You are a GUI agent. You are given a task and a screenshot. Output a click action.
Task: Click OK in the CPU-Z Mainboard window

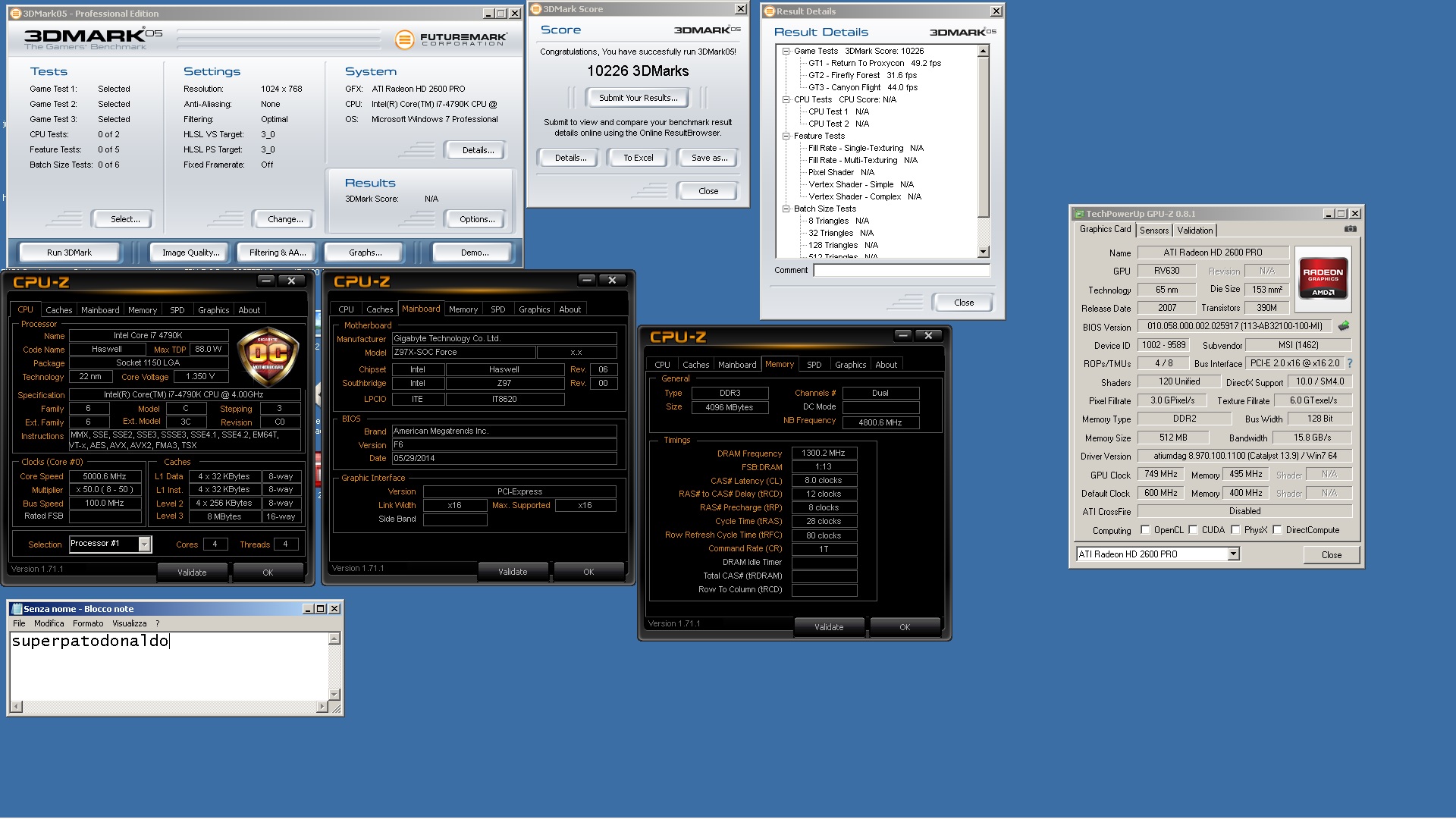[588, 572]
